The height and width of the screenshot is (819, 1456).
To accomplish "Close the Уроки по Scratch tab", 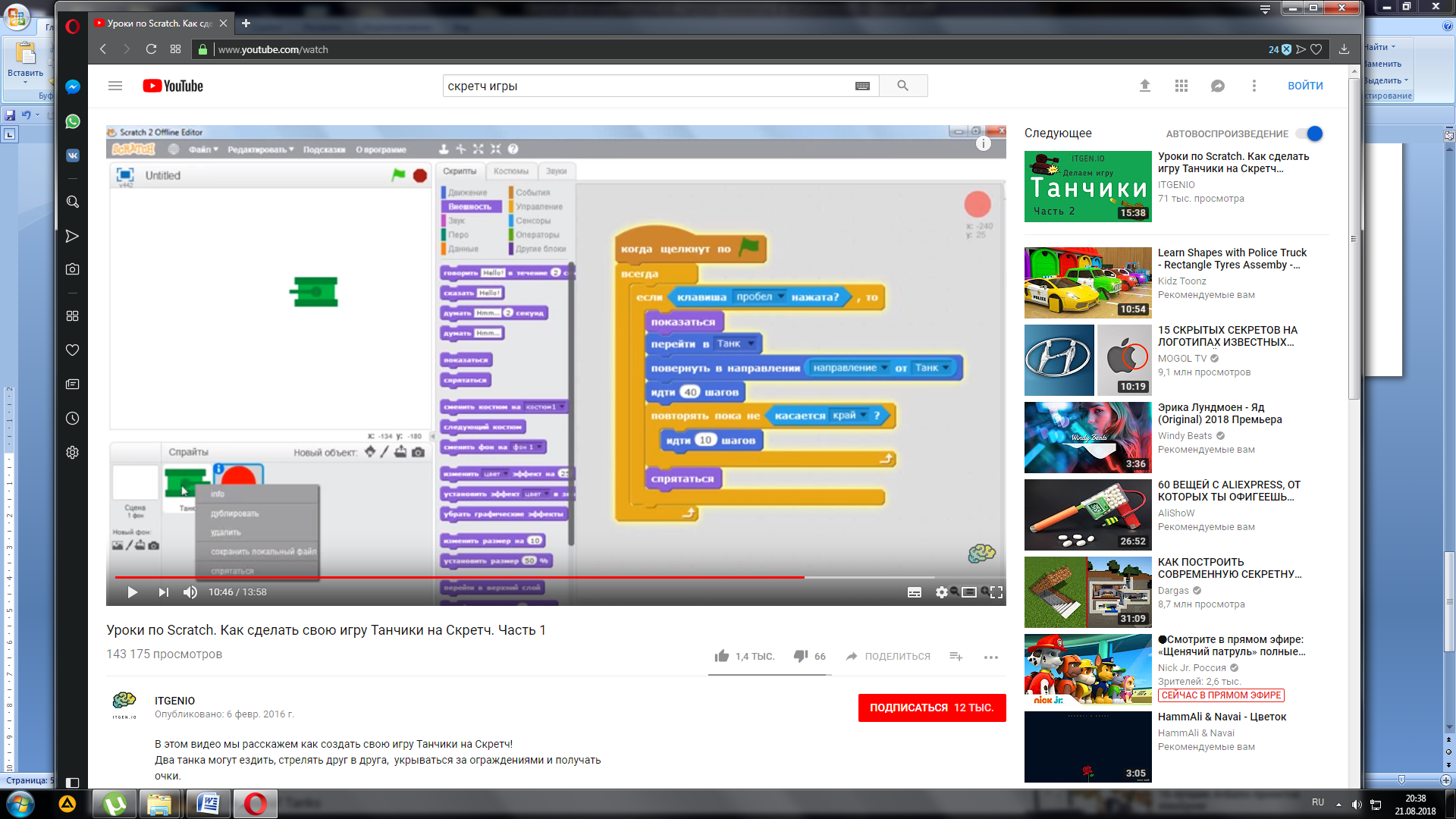I will click(223, 24).
